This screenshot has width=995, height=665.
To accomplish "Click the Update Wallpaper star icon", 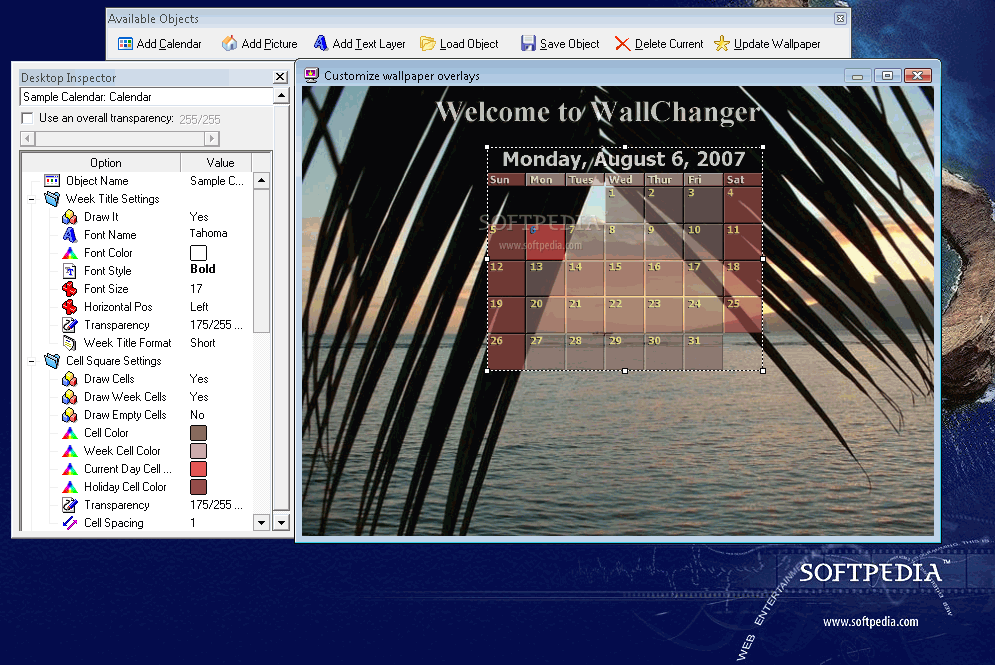I will click(722, 43).
